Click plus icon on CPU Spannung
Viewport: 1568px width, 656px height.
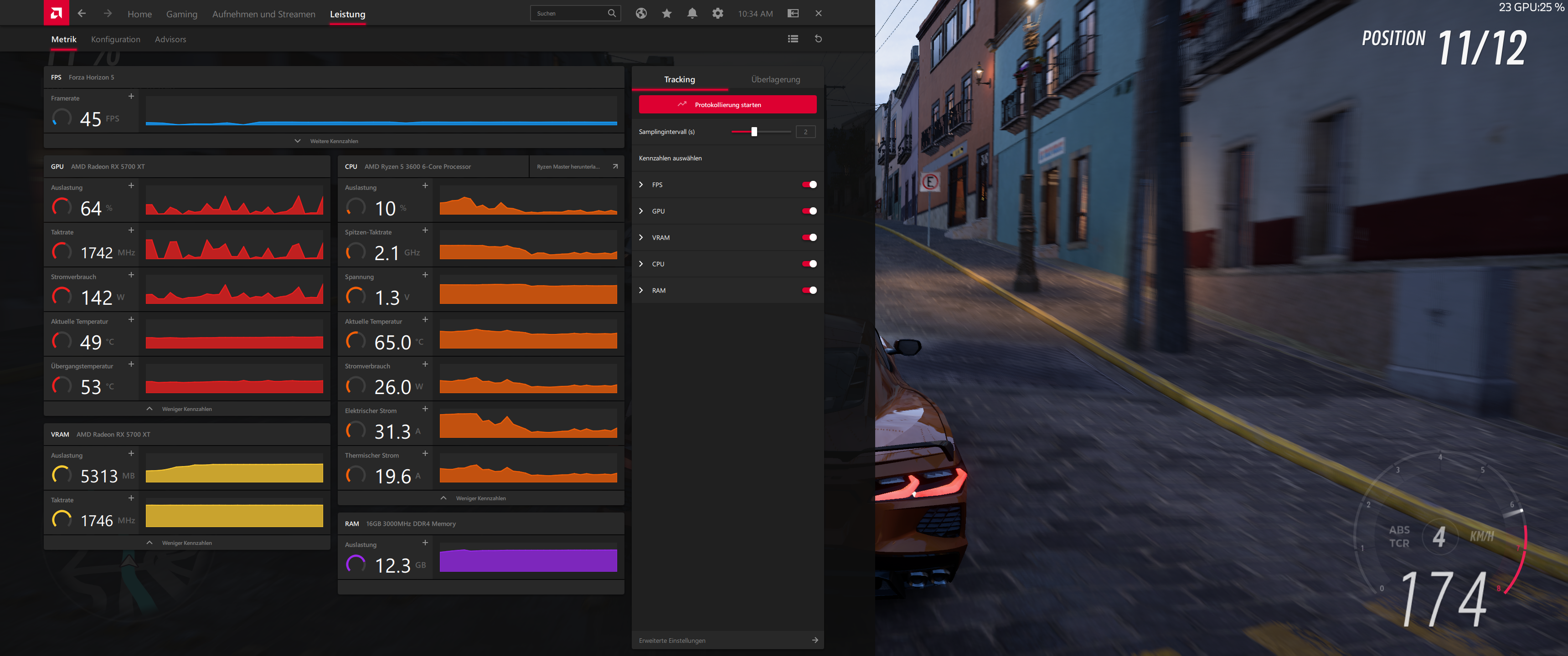click(x=425, y=275)
